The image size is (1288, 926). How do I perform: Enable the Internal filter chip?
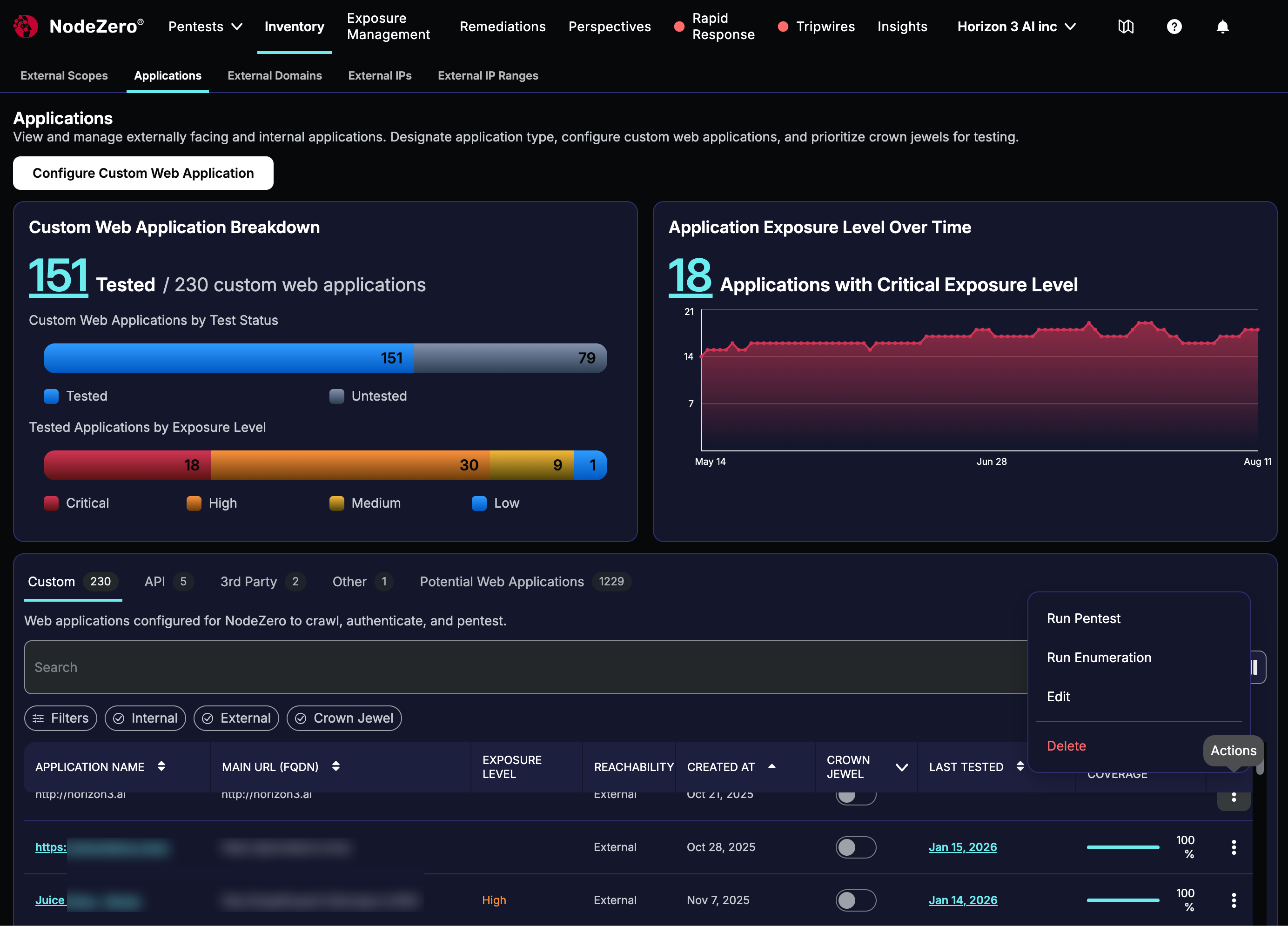tap(145, 718)
